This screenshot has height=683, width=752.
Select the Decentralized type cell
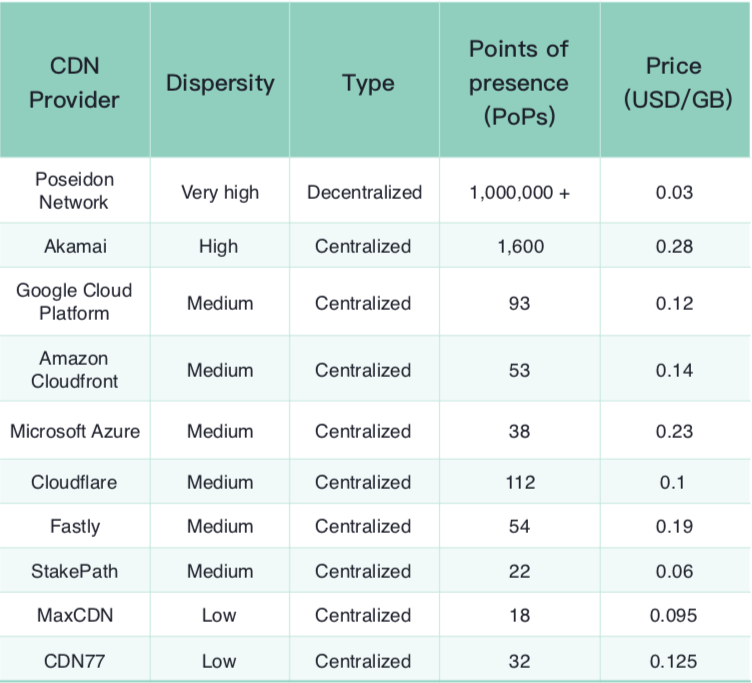[364, 192]
